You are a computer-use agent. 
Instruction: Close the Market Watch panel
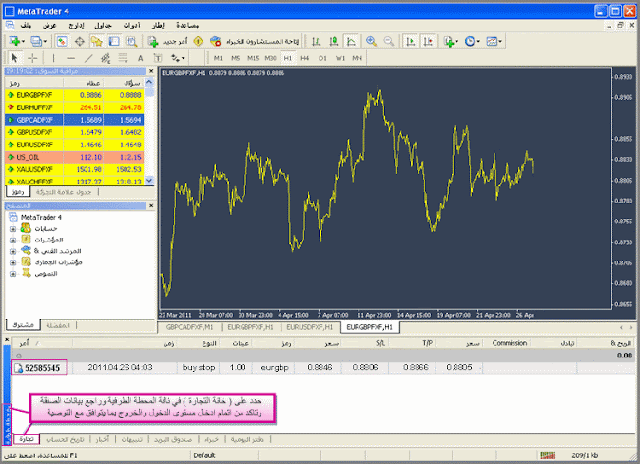[x=151, y=71]
